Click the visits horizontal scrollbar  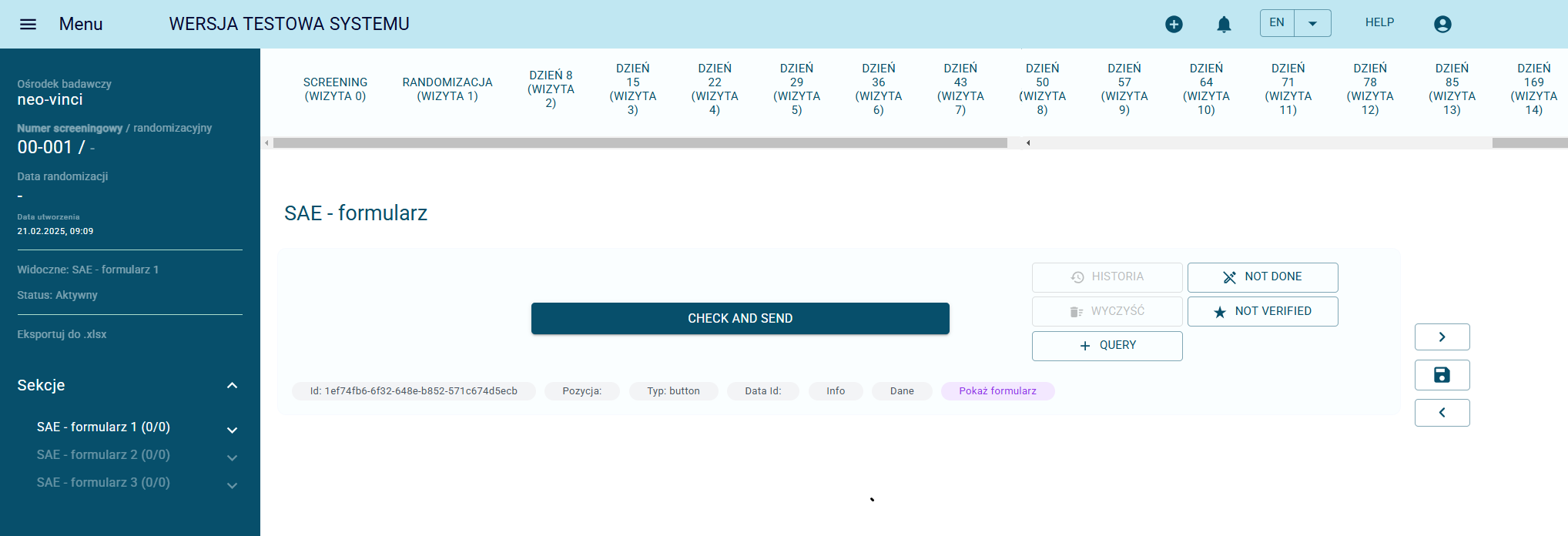coord(639,142)
